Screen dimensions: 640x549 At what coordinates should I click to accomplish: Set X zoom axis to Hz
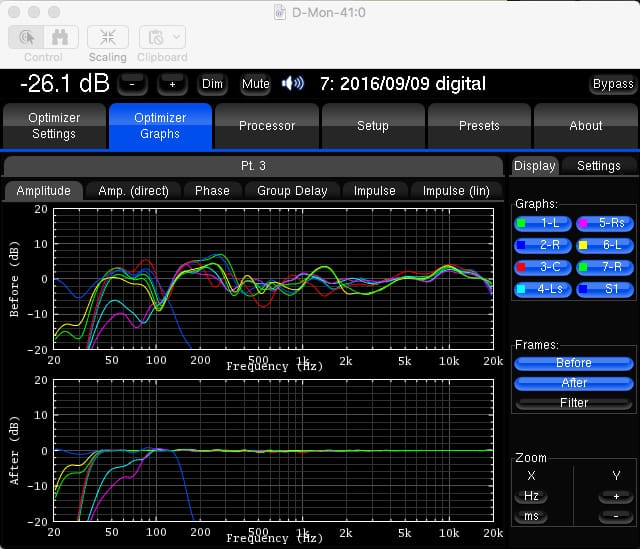tap(531, 496)
